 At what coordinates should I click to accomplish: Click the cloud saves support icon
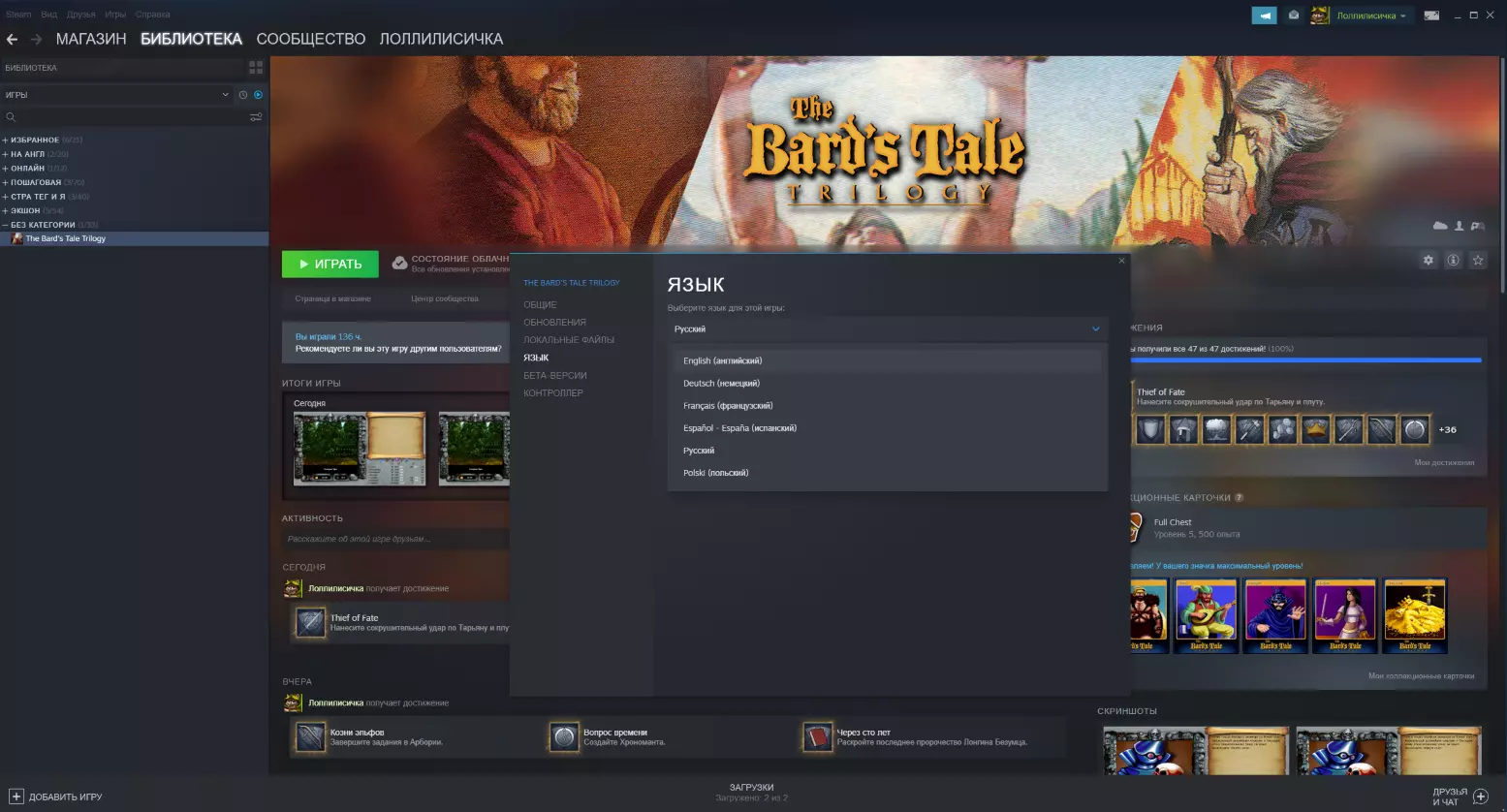[1440, 226]
